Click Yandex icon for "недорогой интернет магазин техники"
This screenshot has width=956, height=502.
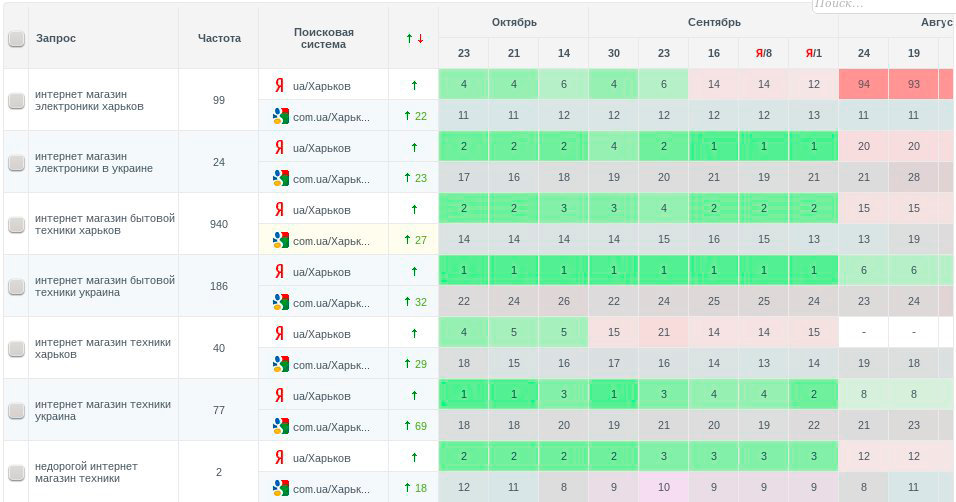pyautogui.click(x=279, y=457)
